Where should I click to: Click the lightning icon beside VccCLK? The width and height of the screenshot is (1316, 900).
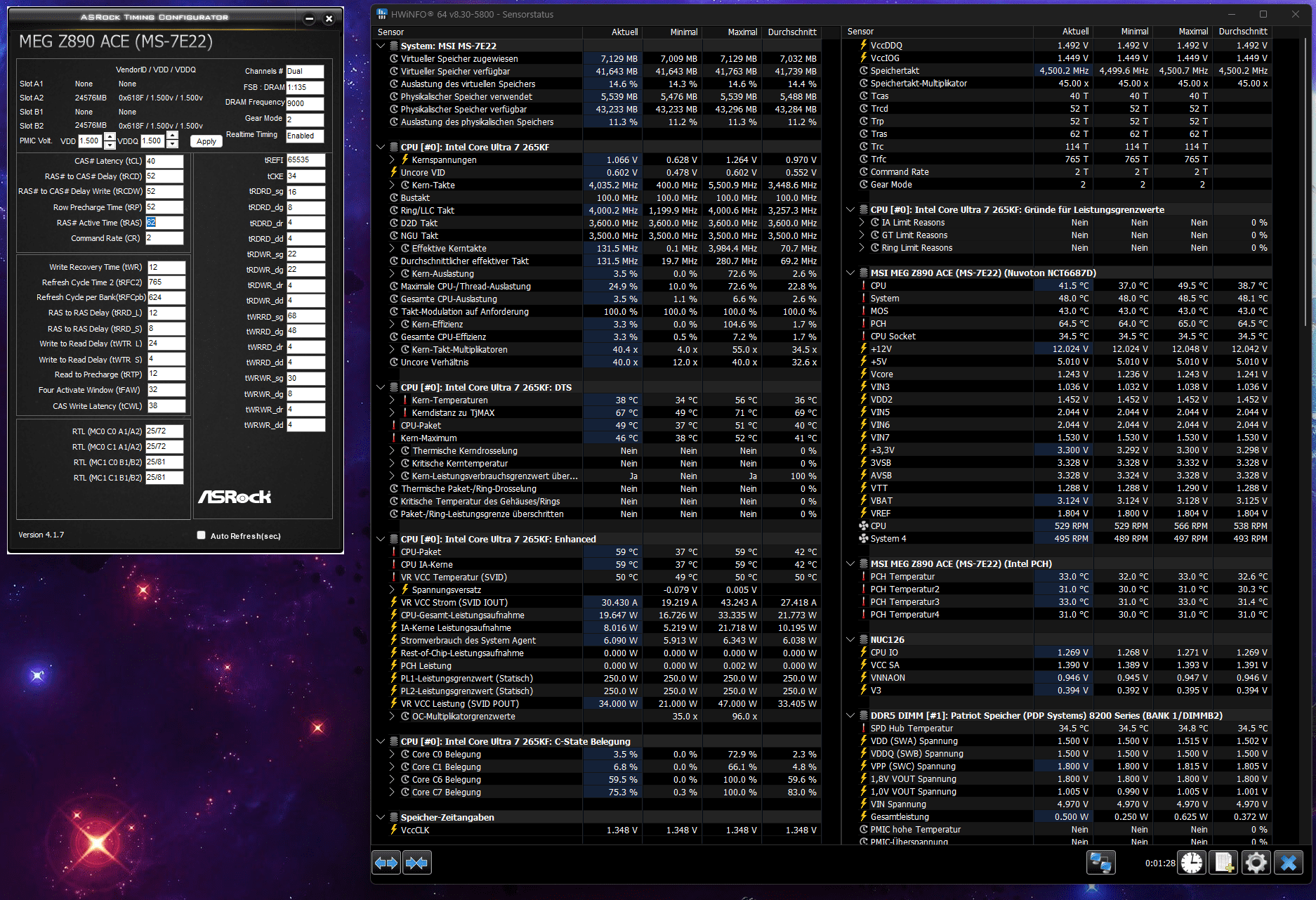(x=394, y=830)
